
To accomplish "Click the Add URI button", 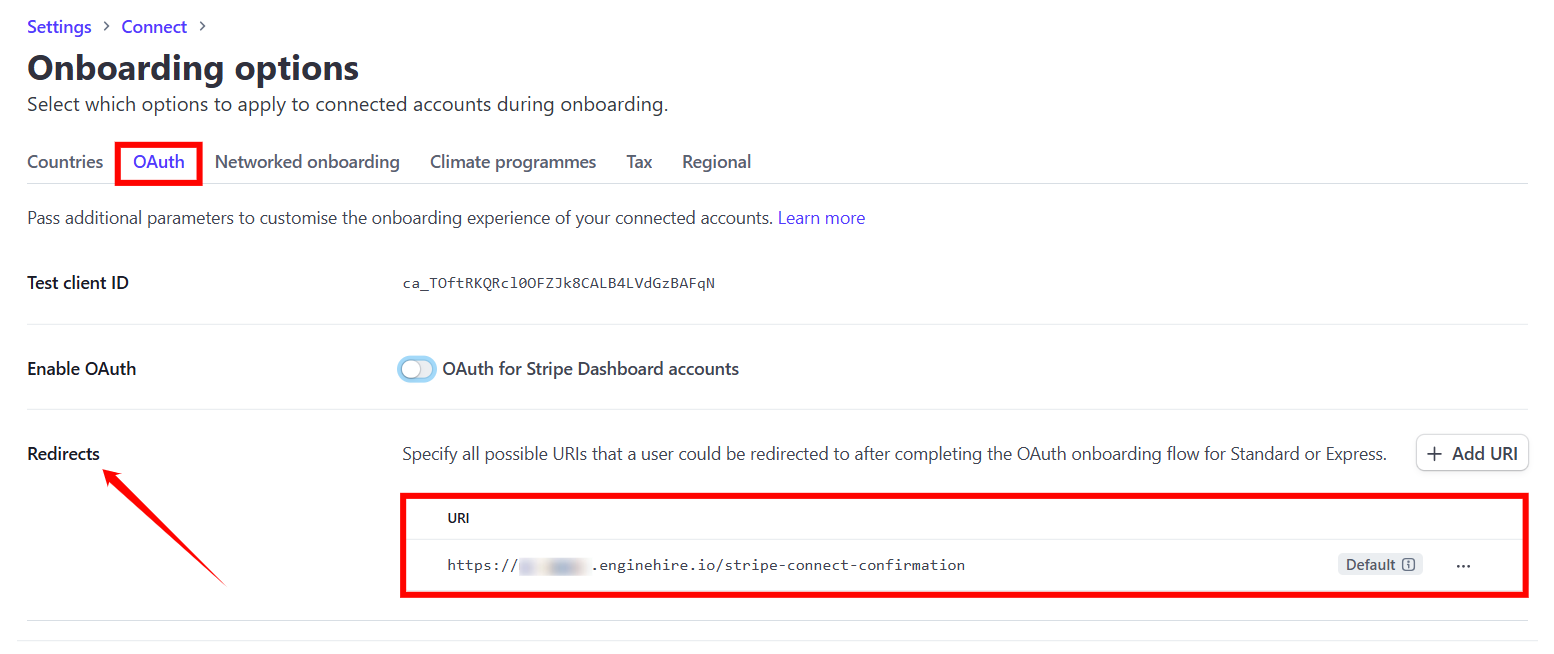I will (1472, 454).
